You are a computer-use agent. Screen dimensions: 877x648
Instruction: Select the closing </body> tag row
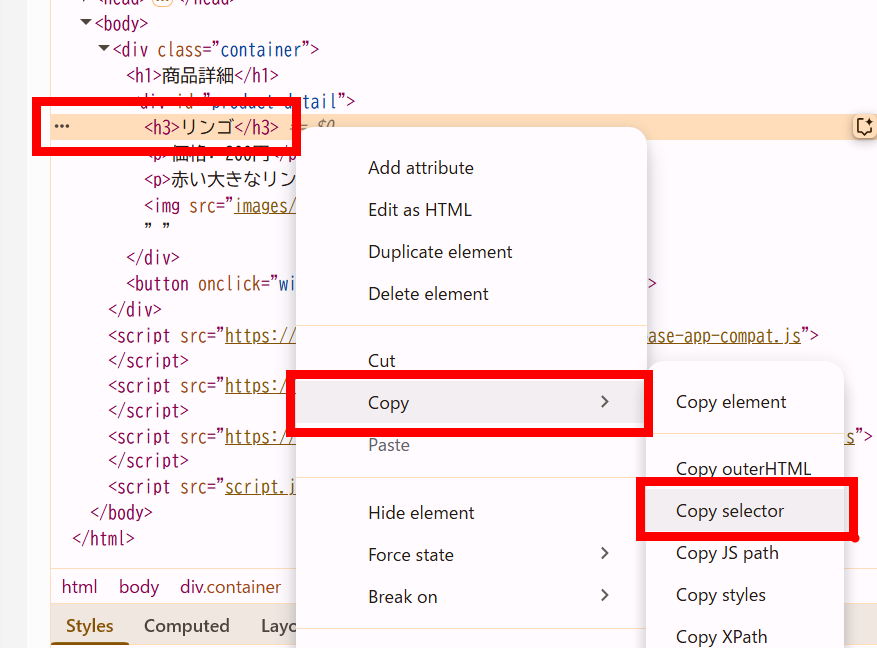coord(121,513)
